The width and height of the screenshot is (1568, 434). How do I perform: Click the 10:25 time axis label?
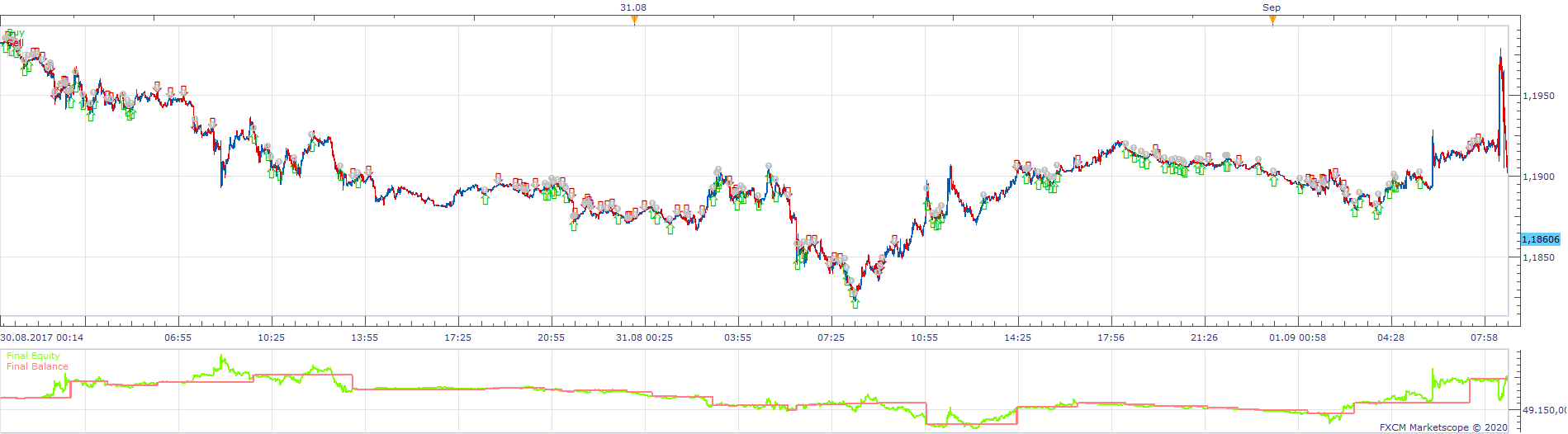[x=271, y=337]
